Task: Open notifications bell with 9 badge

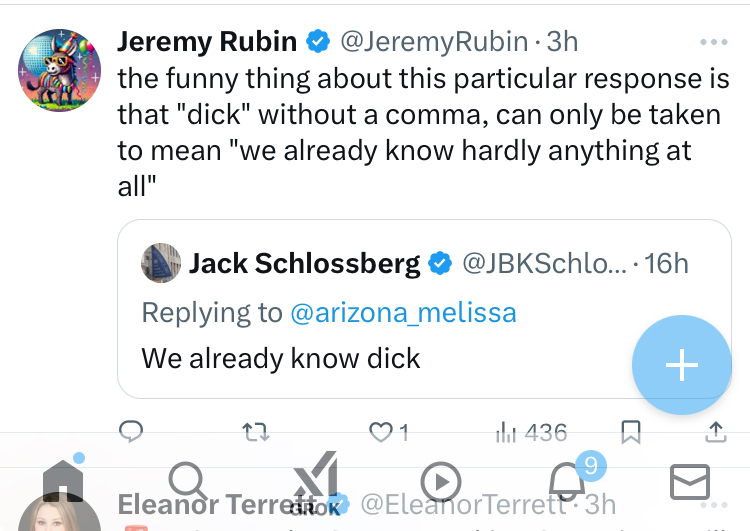Action: click(x=566, y=482)
